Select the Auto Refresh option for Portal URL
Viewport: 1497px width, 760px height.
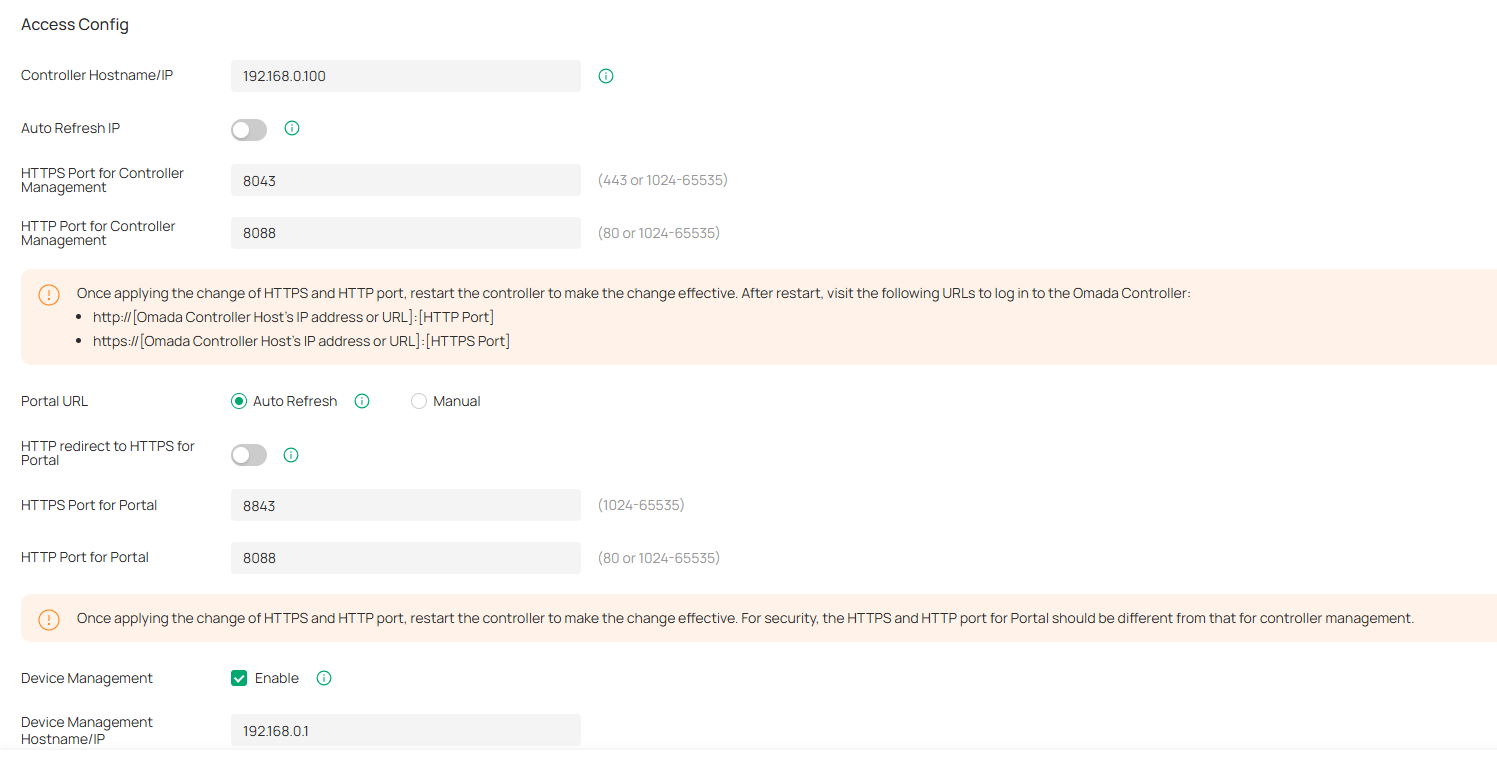[x=239, y=400]
